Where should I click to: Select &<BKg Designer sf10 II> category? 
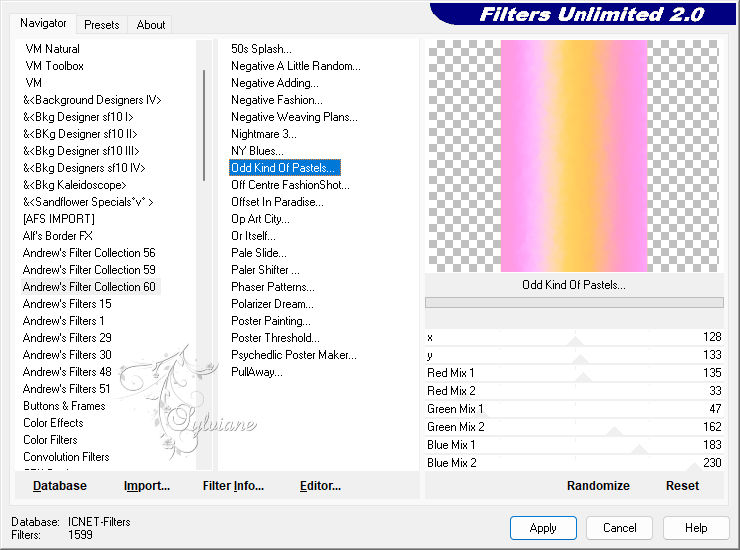tap(80, 134)
